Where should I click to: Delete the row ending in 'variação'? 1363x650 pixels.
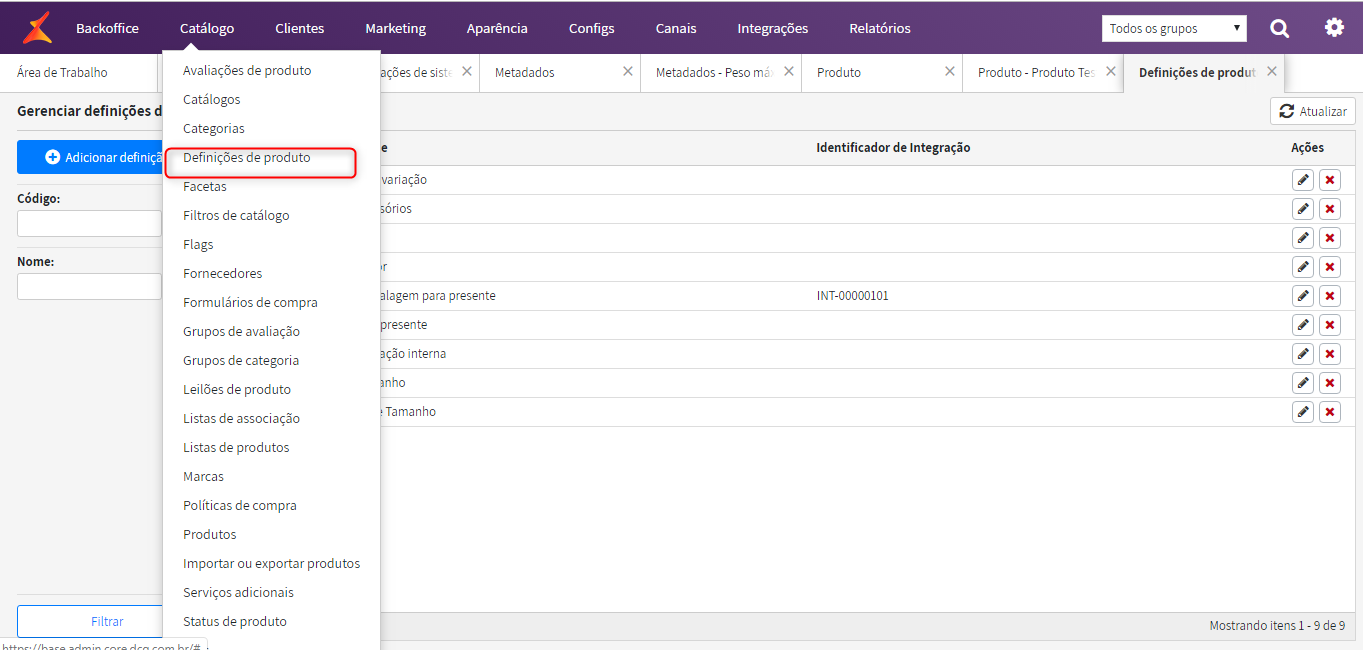[x=1330, y=180]
